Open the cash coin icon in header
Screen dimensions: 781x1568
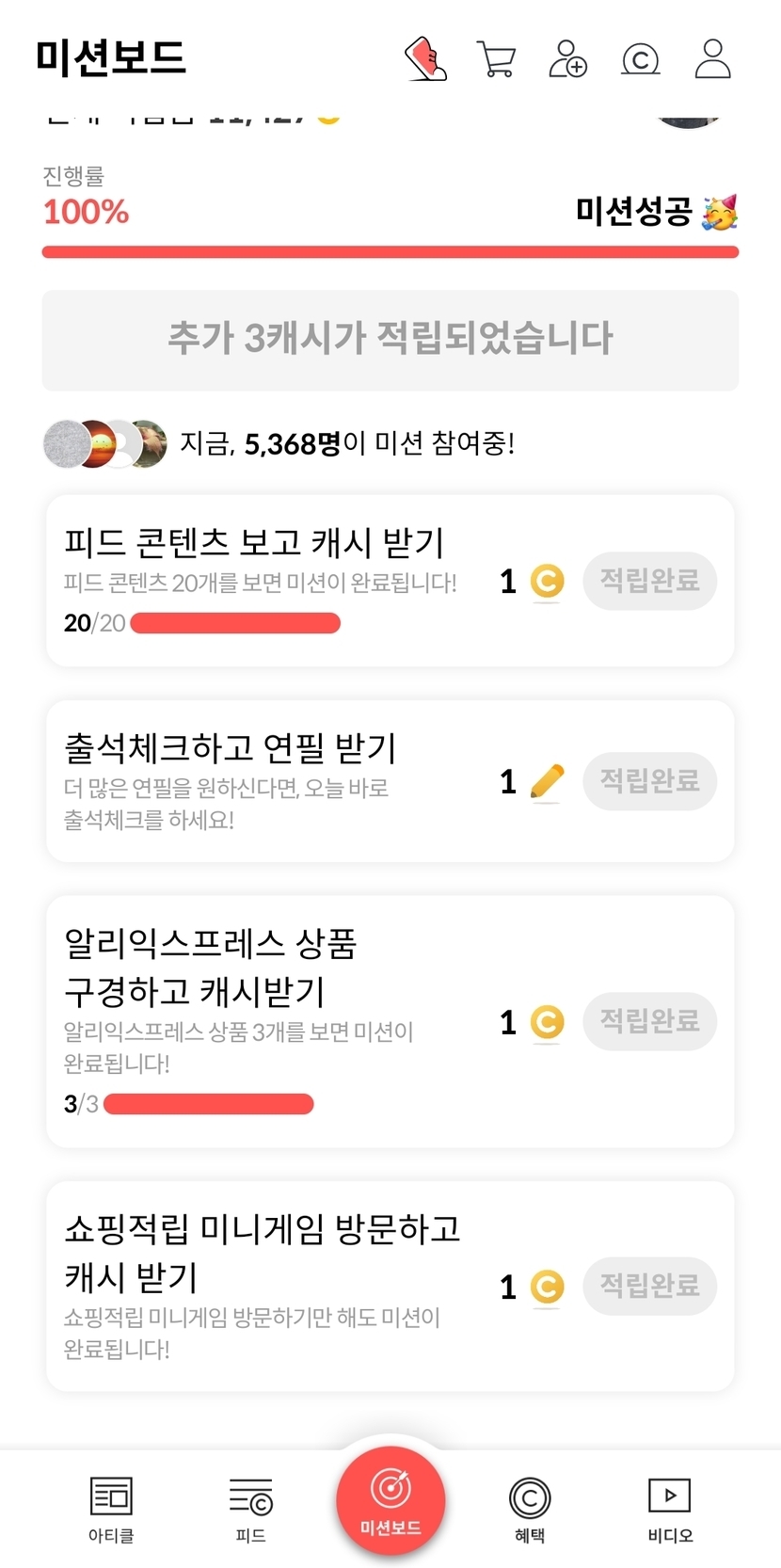tap(641, 59)
